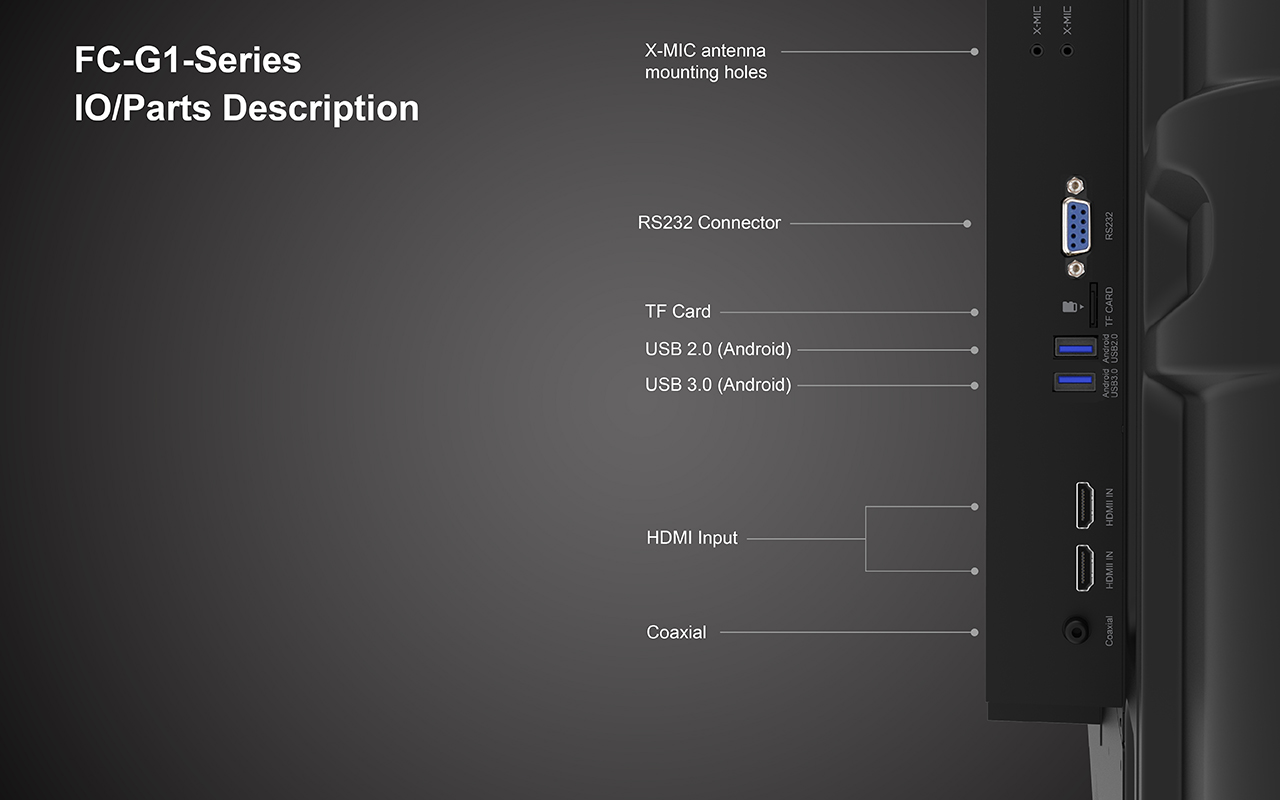Select the "RS232 Connector" label

point(709,223)
